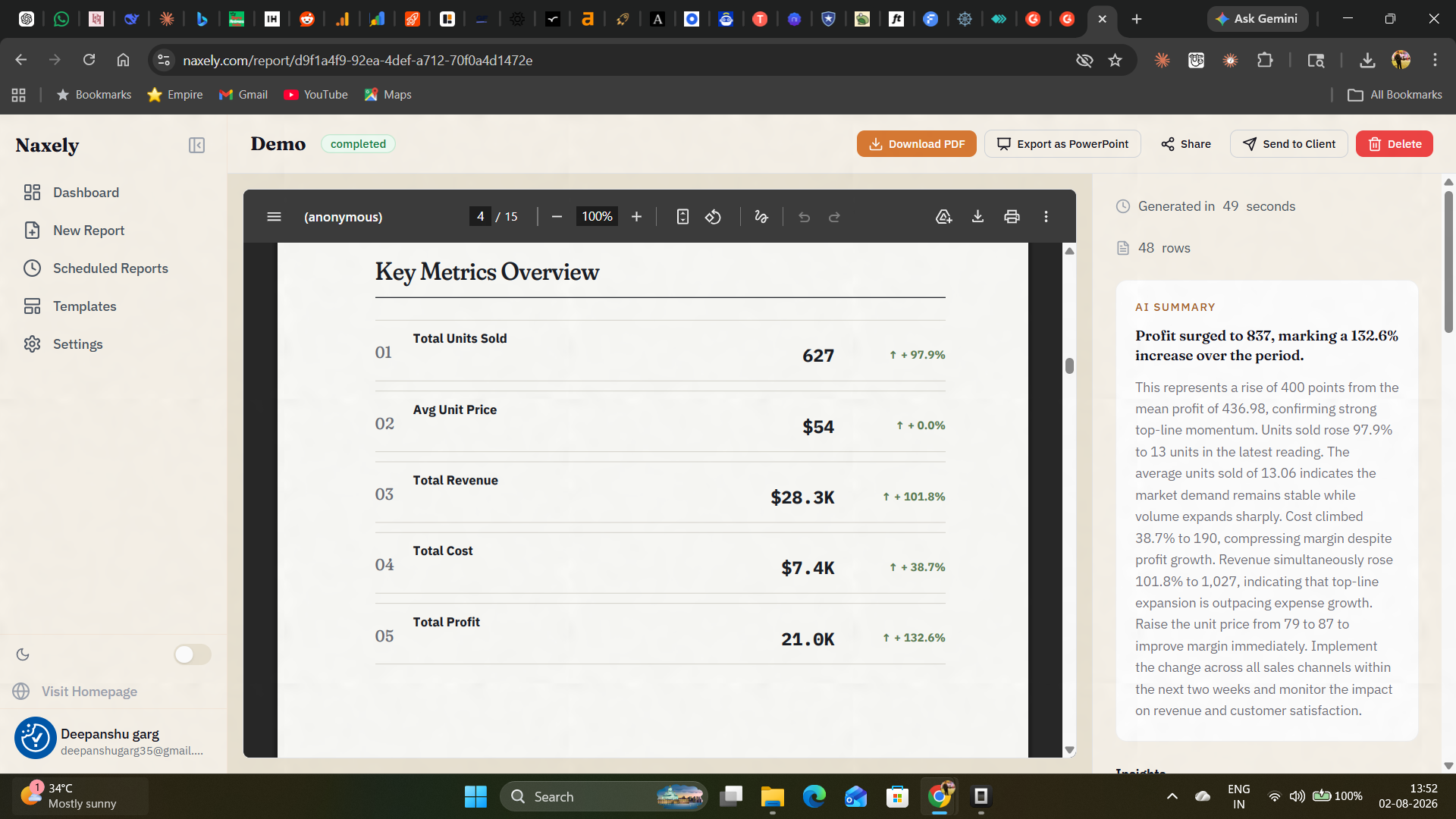Undo last PDF annotation
Viewport: 1456px width, 819px height.
[804, 217]
